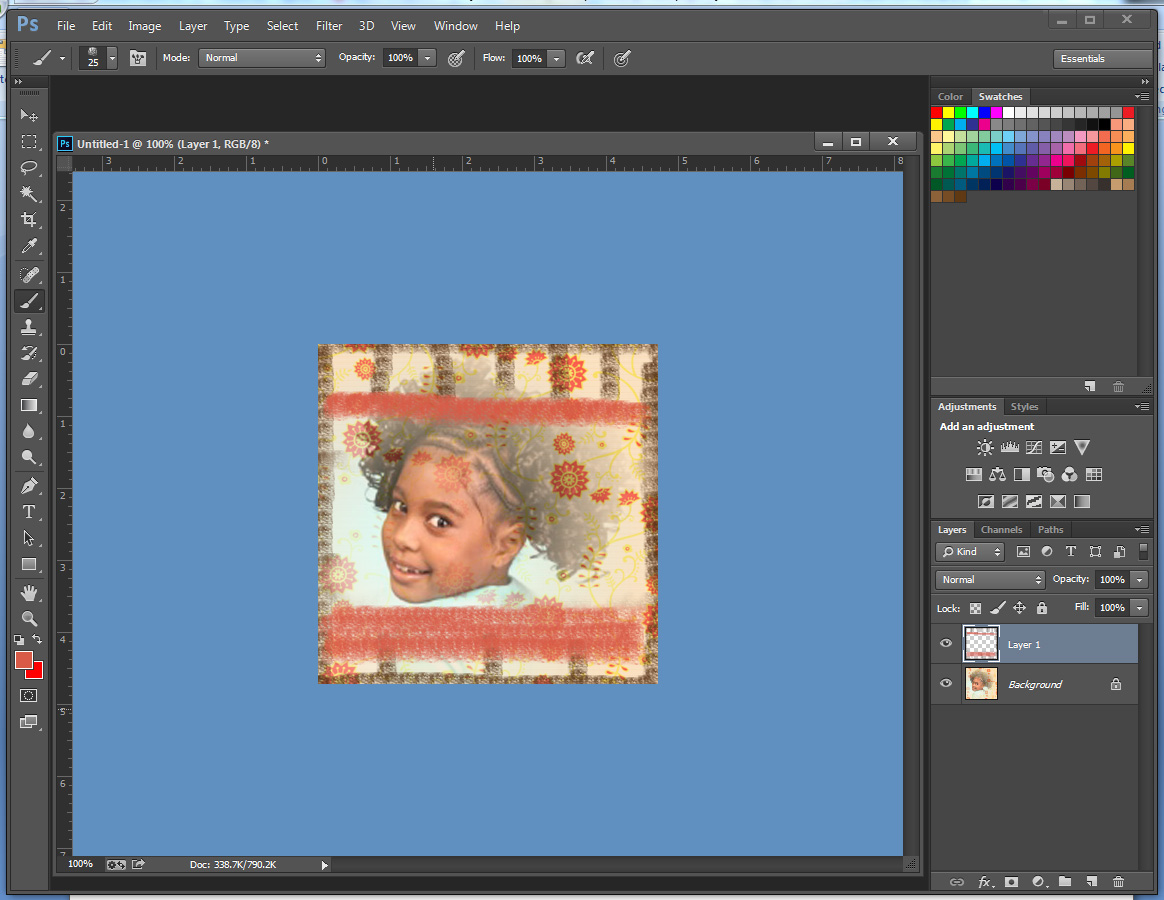The height and width of the screenshot is (900, 1164).
Task: Select the Eyedropper tool
Action: (x=29, y=246)
